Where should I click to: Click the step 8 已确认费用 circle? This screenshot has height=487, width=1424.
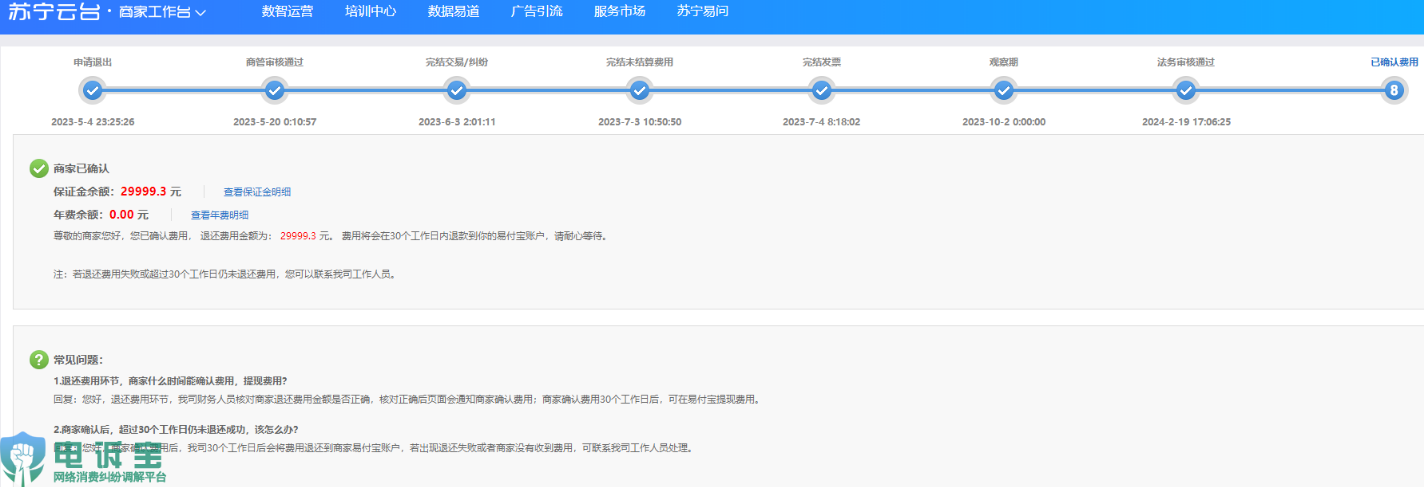click(x=1394, y=91)
